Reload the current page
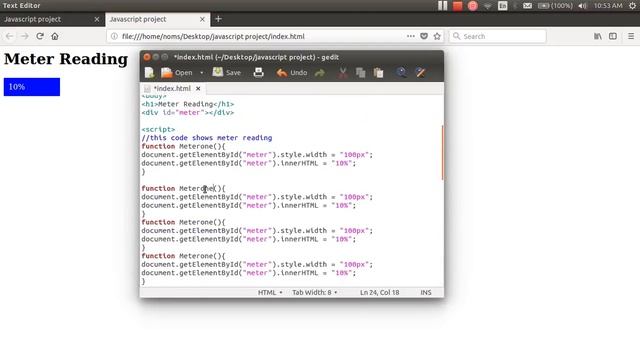The width and height of the screenshot is (640, 360). point(40,36)
